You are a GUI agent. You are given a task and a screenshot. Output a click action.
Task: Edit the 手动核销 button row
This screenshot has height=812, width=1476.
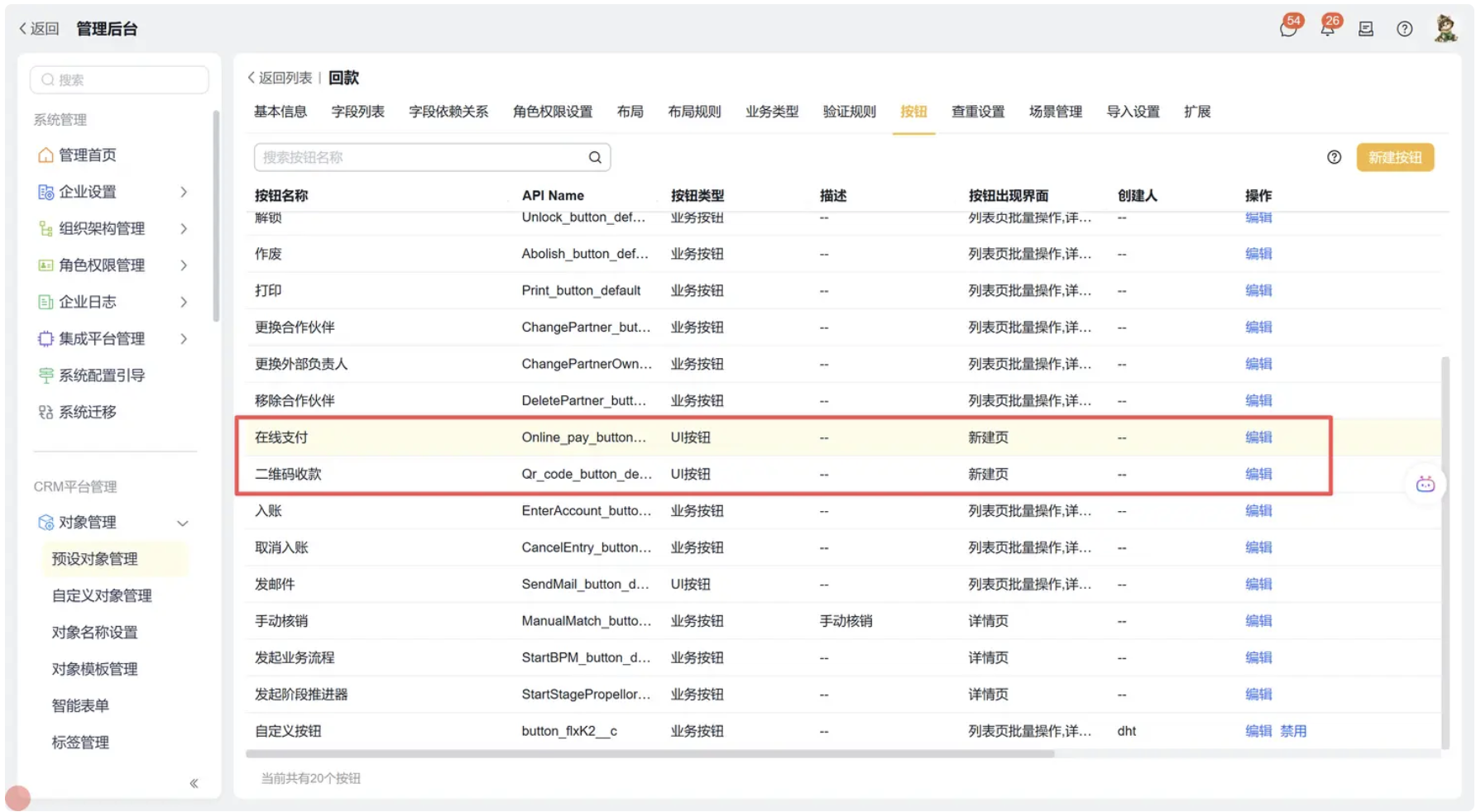point(1258,621)
